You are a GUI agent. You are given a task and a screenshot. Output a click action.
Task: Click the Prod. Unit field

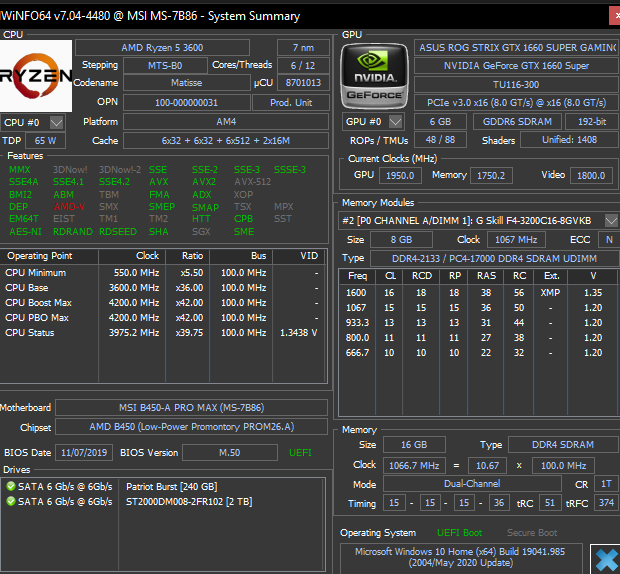(291, 103)
